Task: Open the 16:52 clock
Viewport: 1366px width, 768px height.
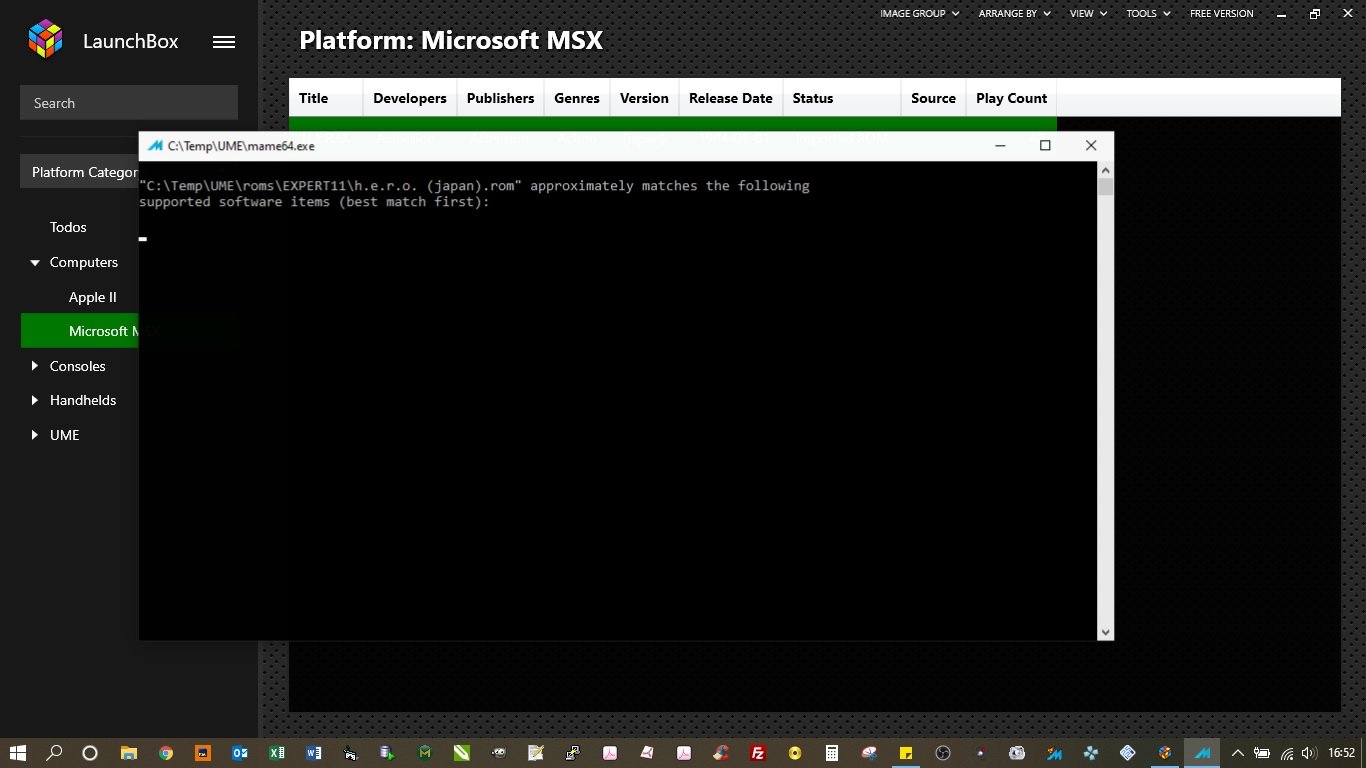Action: [1341, 753]
